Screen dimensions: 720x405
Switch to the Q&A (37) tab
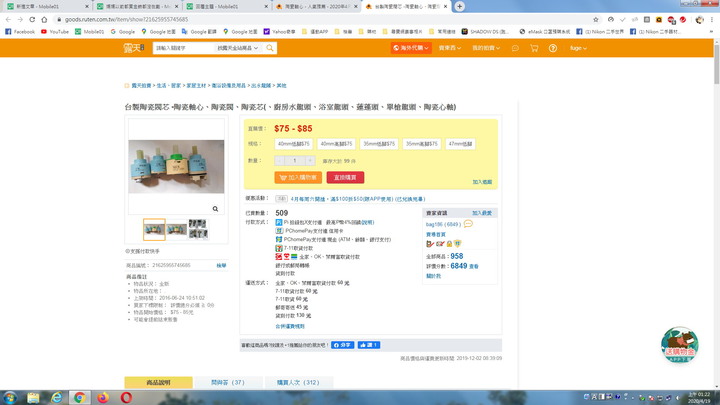pyautogui.click(x=228, y=382)
